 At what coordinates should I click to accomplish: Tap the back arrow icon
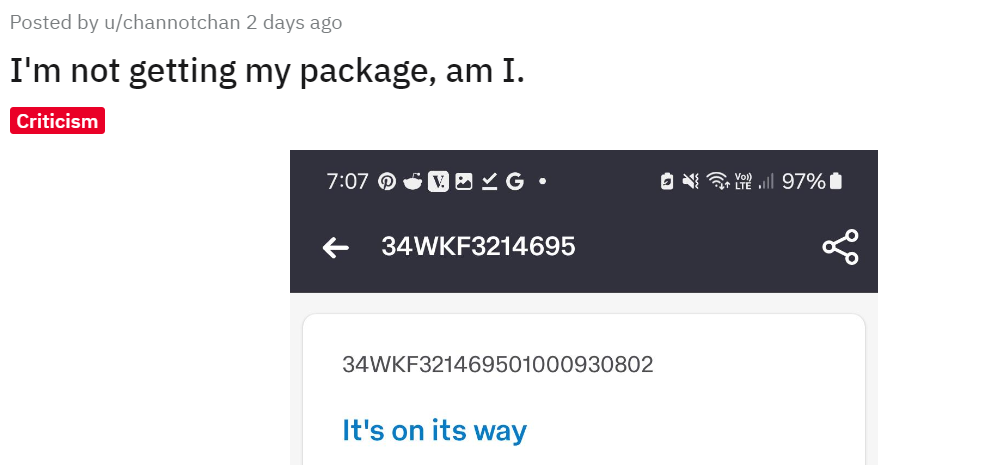pyautogui.click(x=335, y=248)
